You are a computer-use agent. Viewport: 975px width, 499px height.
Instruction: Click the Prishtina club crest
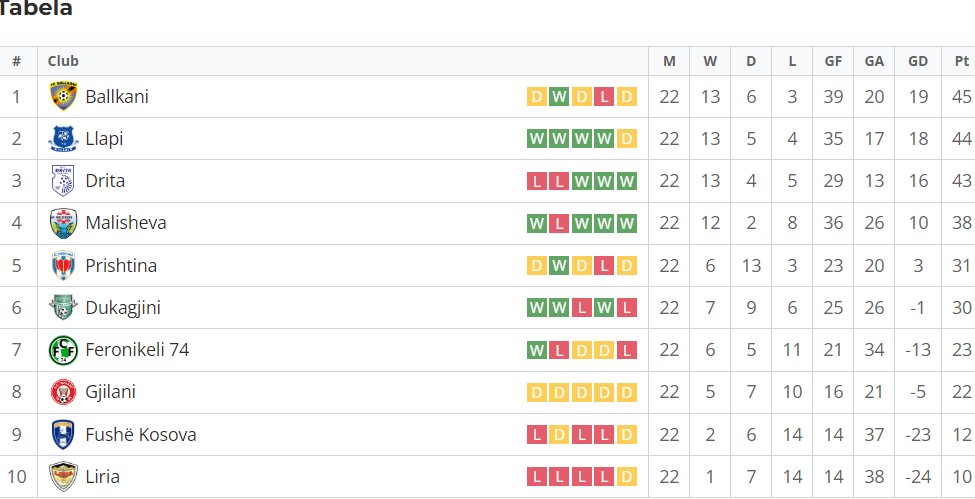point(63,266)
